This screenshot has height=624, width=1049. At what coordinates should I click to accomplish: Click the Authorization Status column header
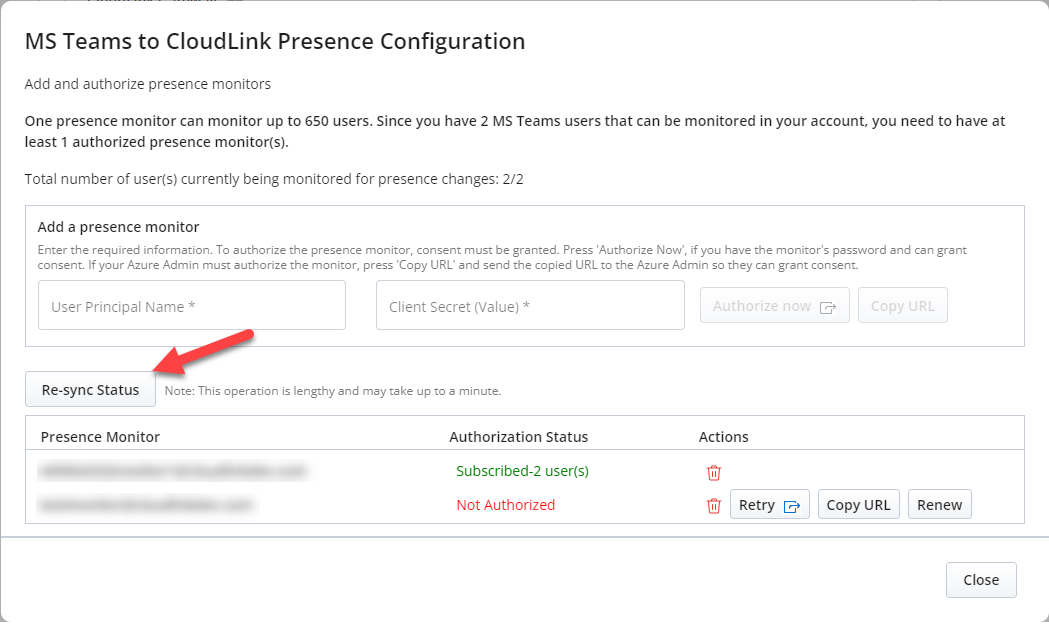tap(518, 437)
